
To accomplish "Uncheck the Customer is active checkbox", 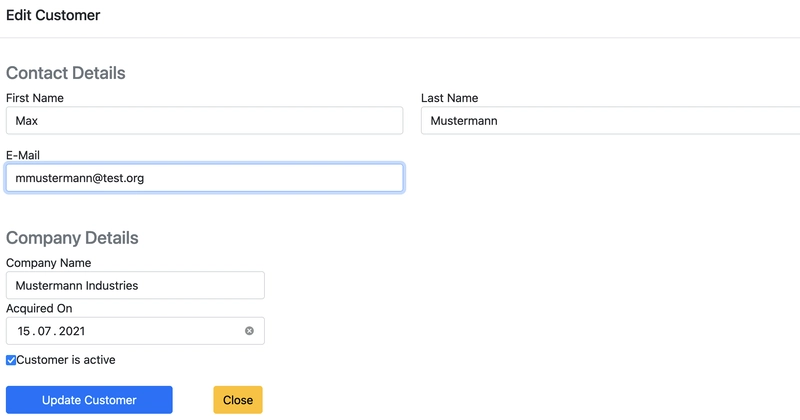I will click(11, 360).
